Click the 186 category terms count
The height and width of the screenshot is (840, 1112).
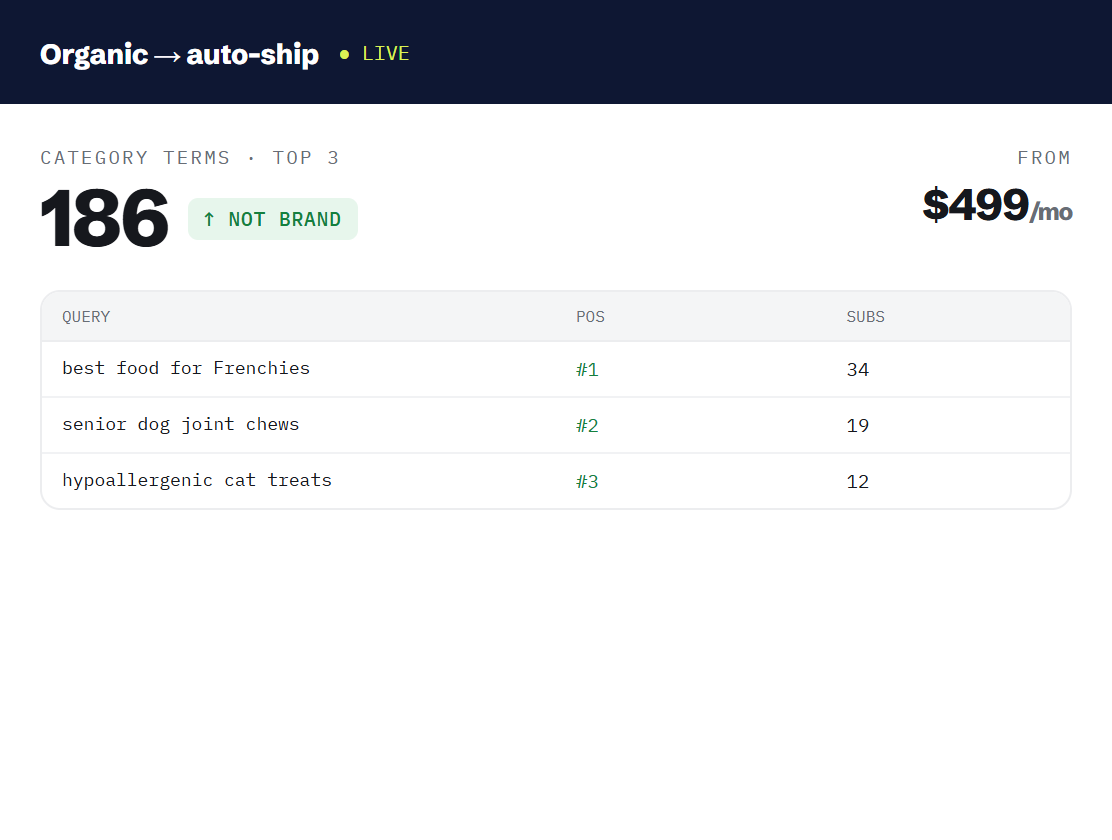104,218
